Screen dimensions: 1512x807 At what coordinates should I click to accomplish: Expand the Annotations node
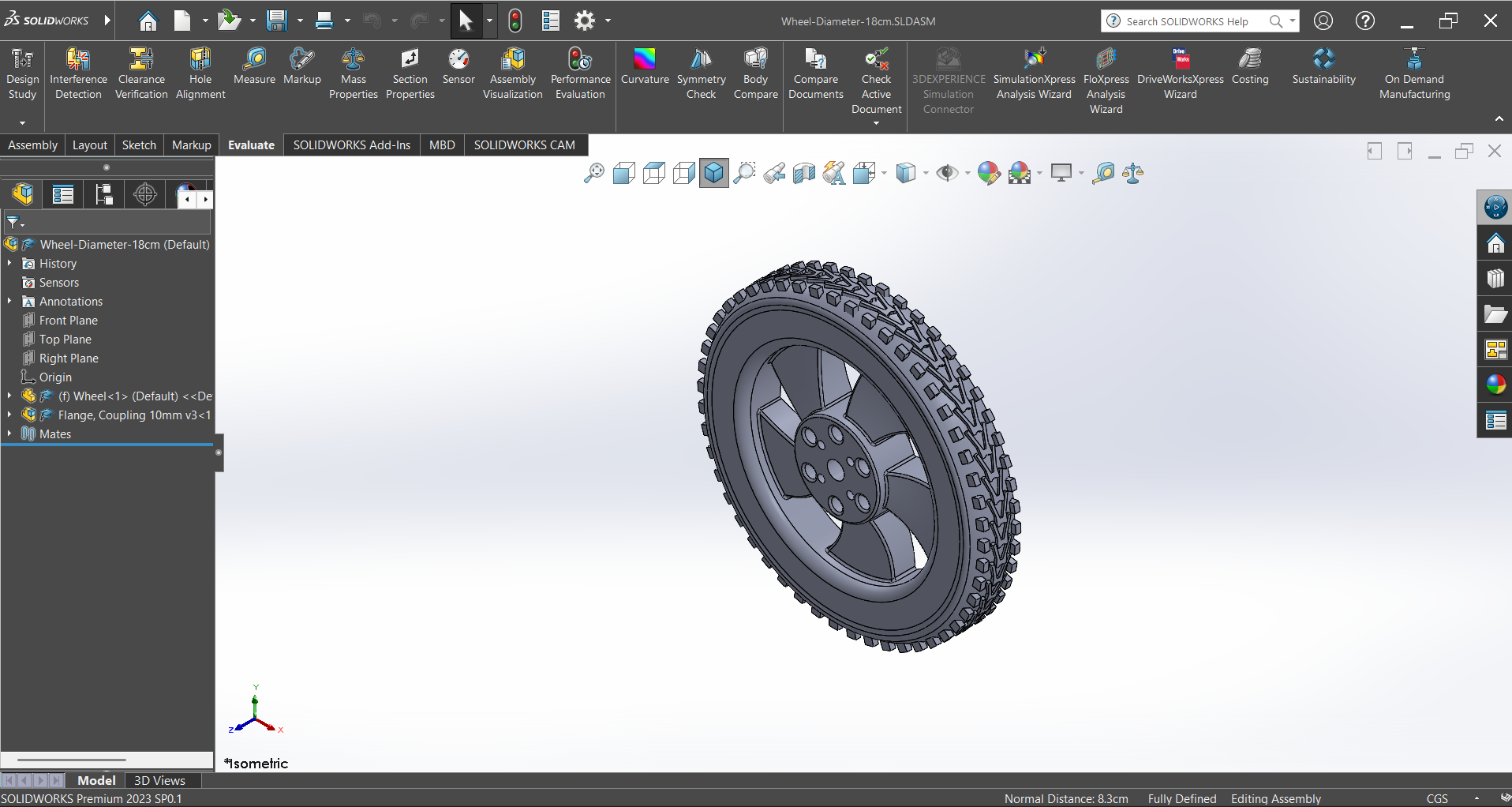click(9, 301)
